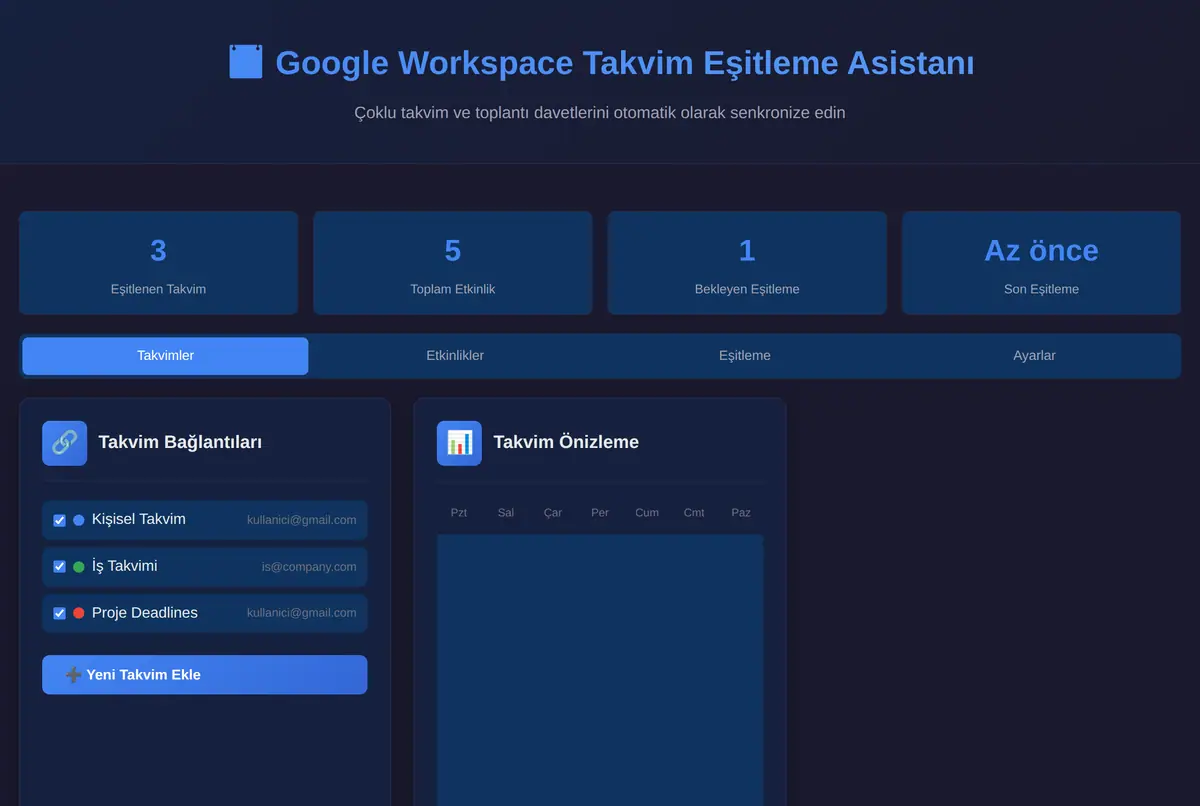Open the Ayarlar tab
Viewport: 1200px width, 806px height.
pyautogui.click(x=1034, y=356)
